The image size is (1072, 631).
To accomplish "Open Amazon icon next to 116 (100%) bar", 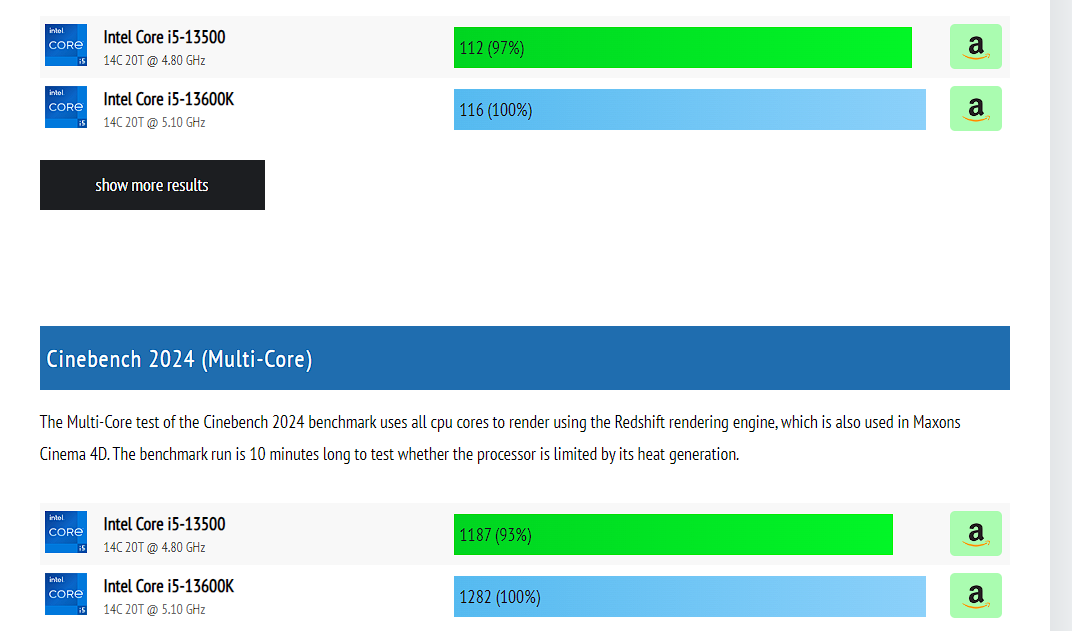I will coord(975,109).
